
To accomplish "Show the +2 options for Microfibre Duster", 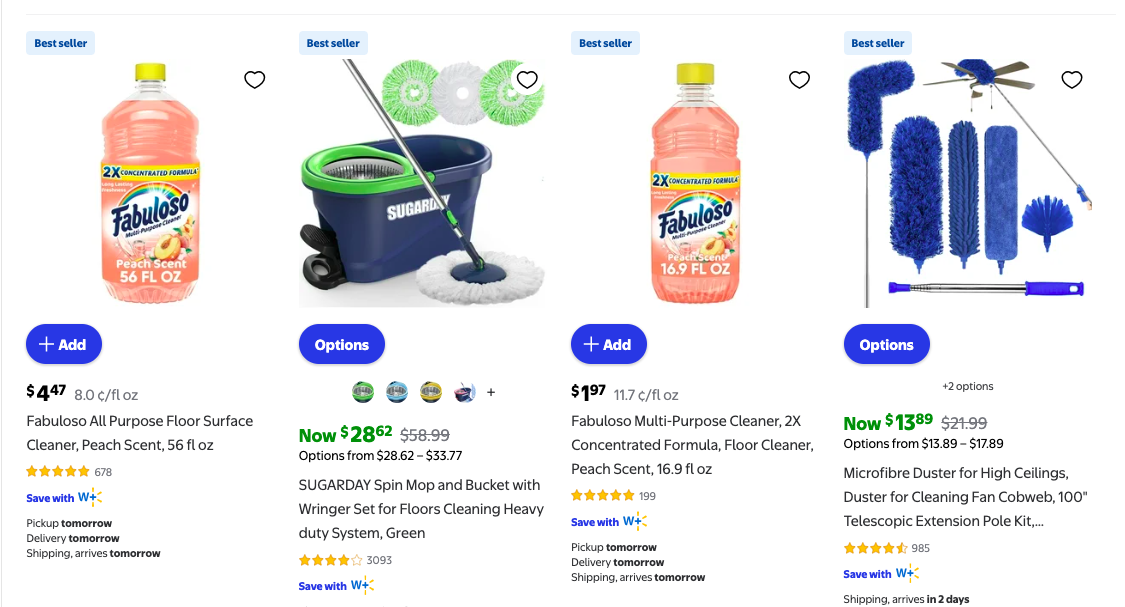I will coord(967,386).
